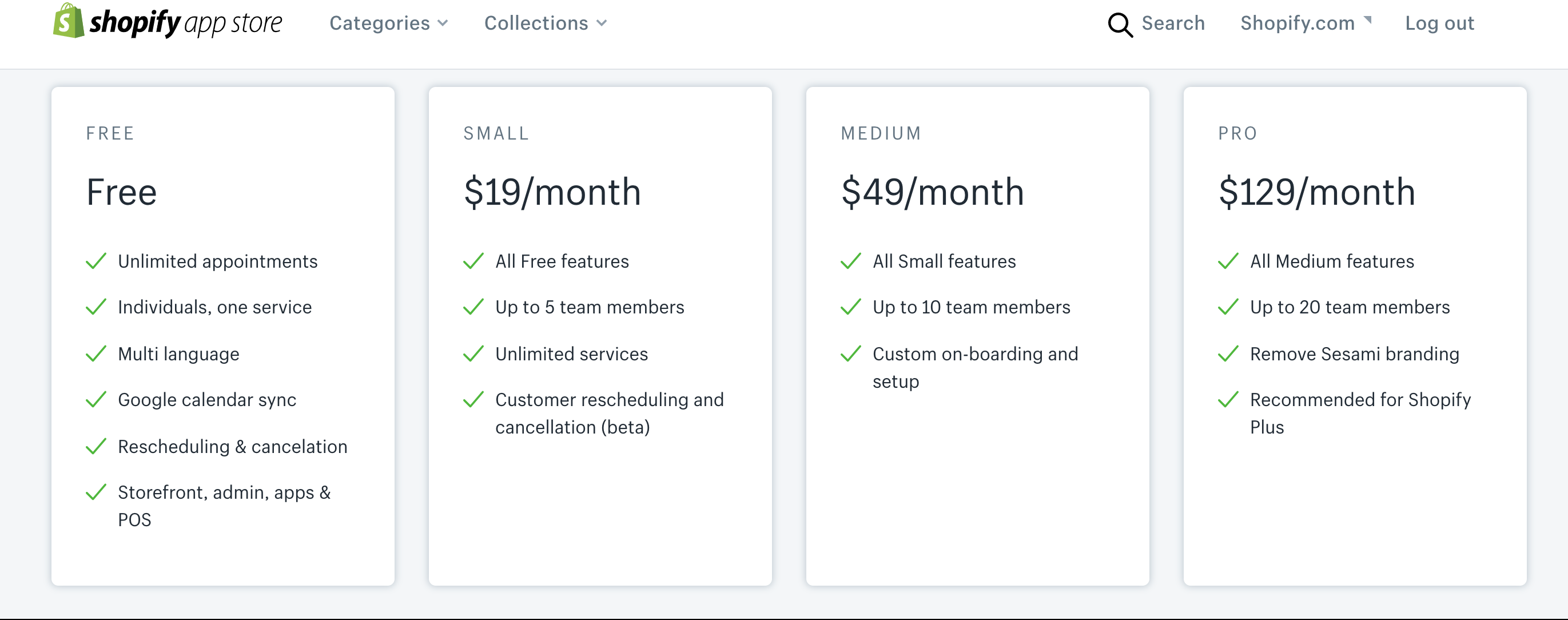Viewport: 1568px width, 620px height.
Task: Expand the Categories dropdown menu
Action: point(388,23)
